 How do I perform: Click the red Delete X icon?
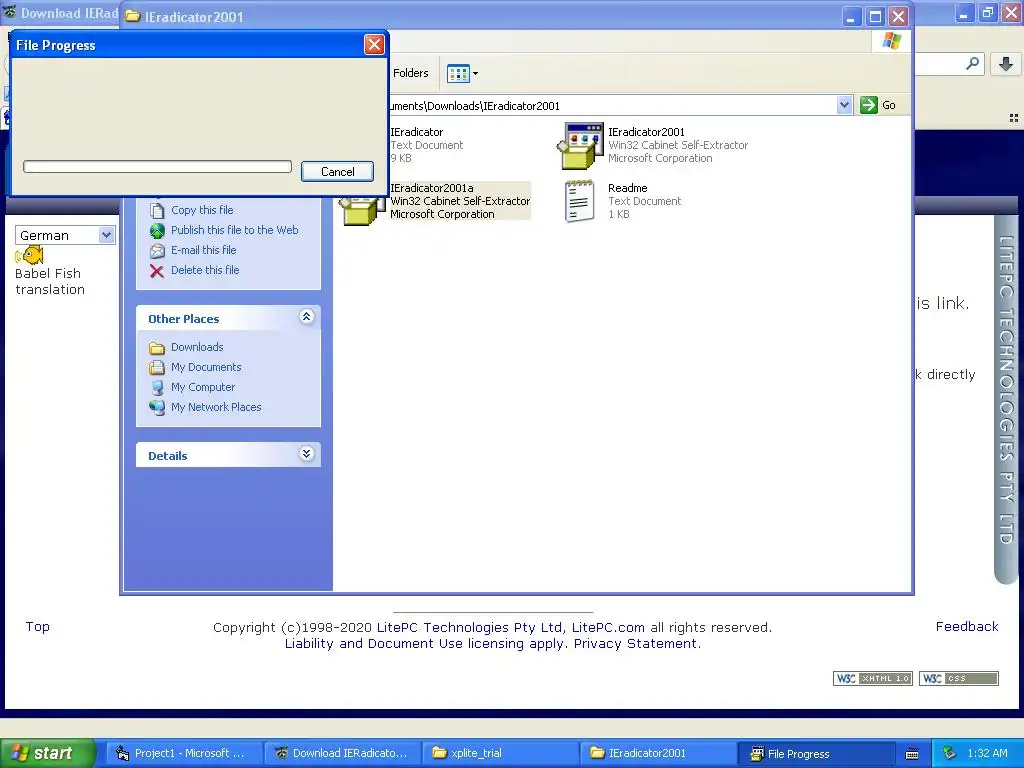pos(157,271)
